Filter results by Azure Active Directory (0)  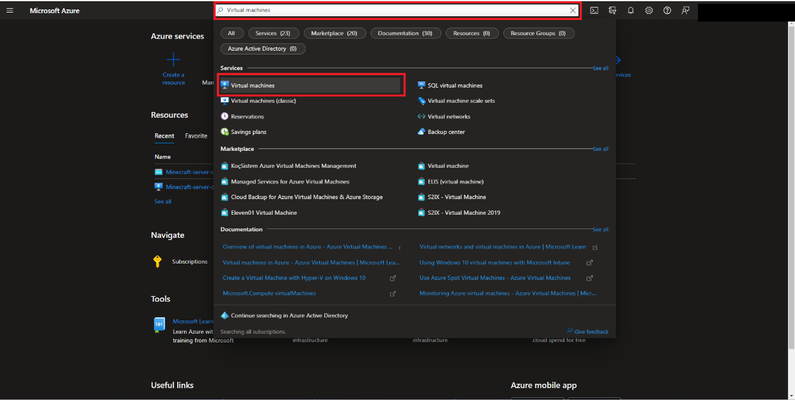coord(262,49)
